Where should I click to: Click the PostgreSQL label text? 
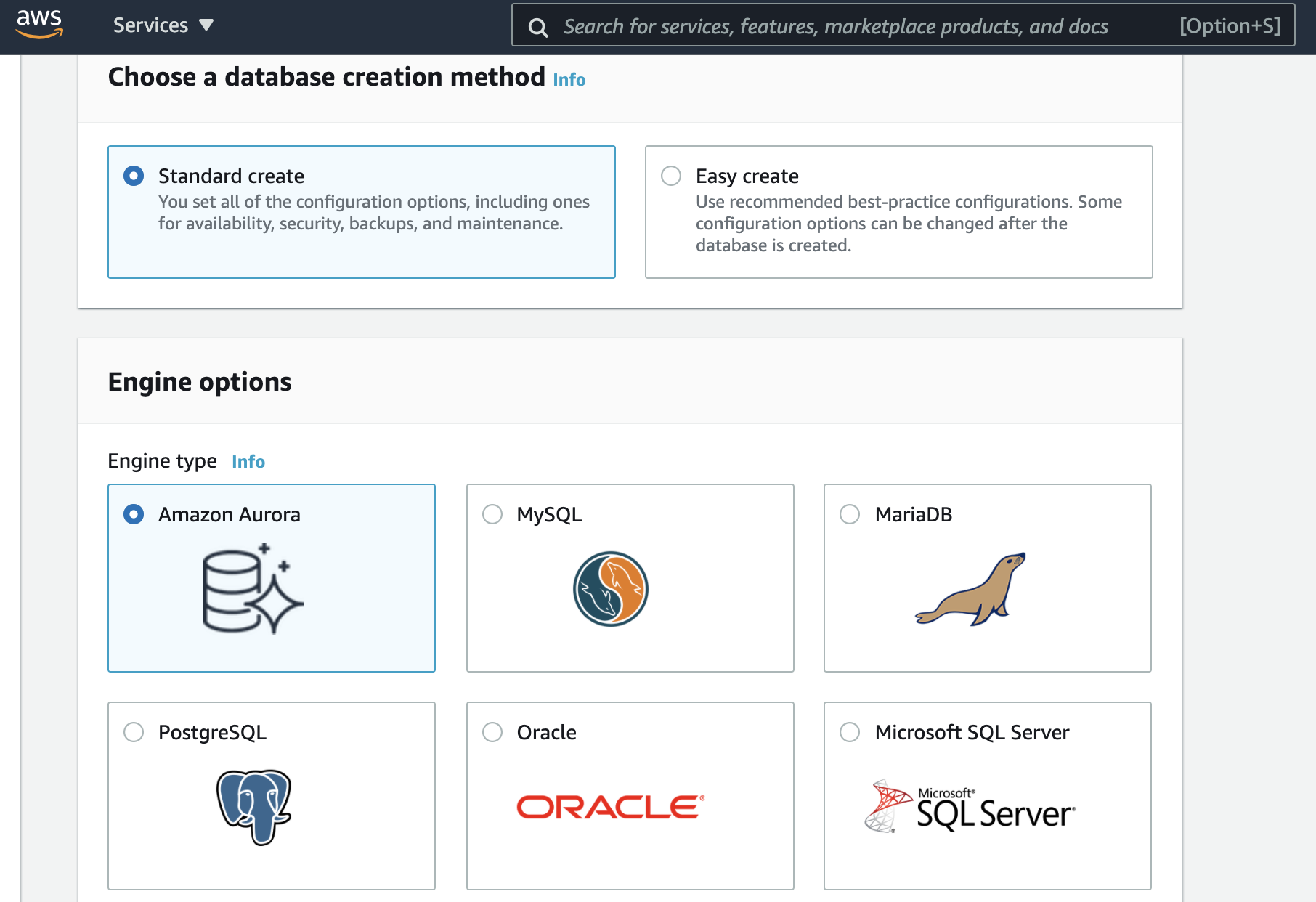pos(212,733)
